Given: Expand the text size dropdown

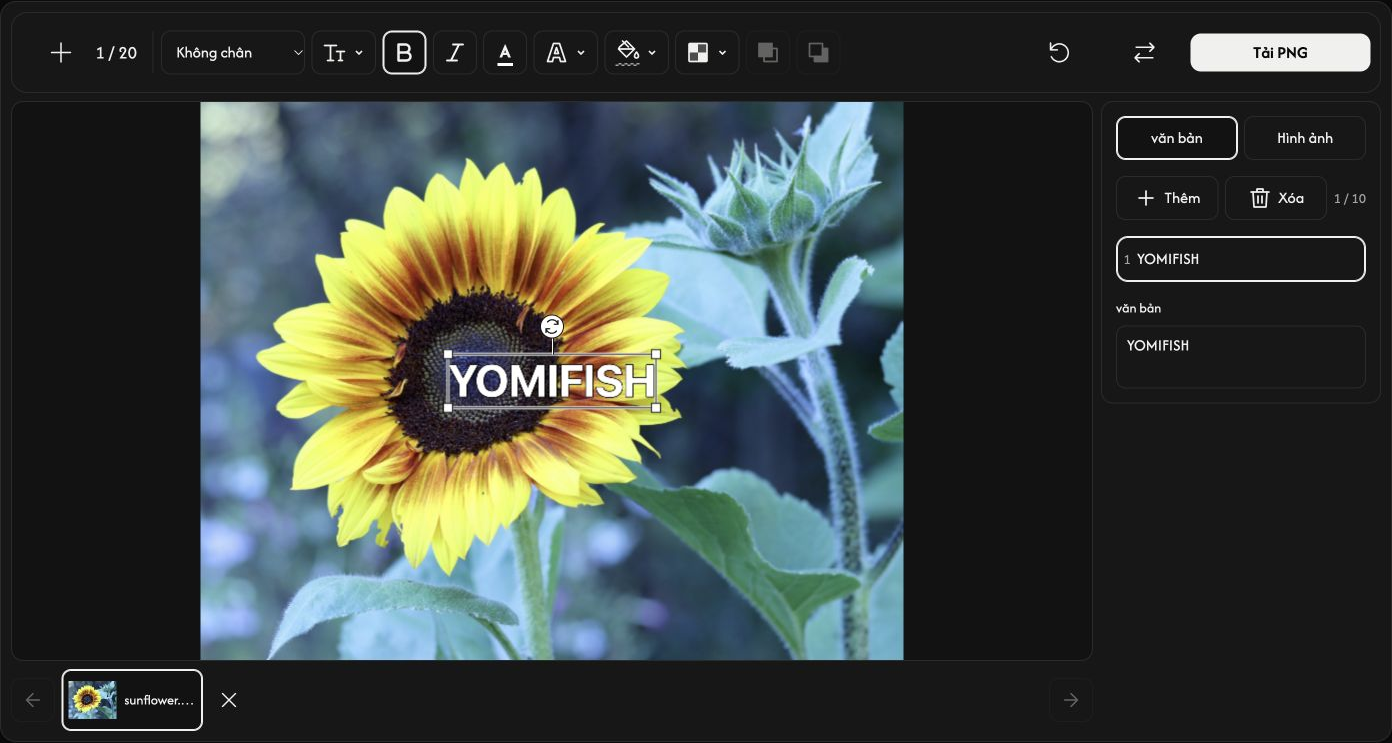Looking at the screenshot, I should [x=344, y=53].
